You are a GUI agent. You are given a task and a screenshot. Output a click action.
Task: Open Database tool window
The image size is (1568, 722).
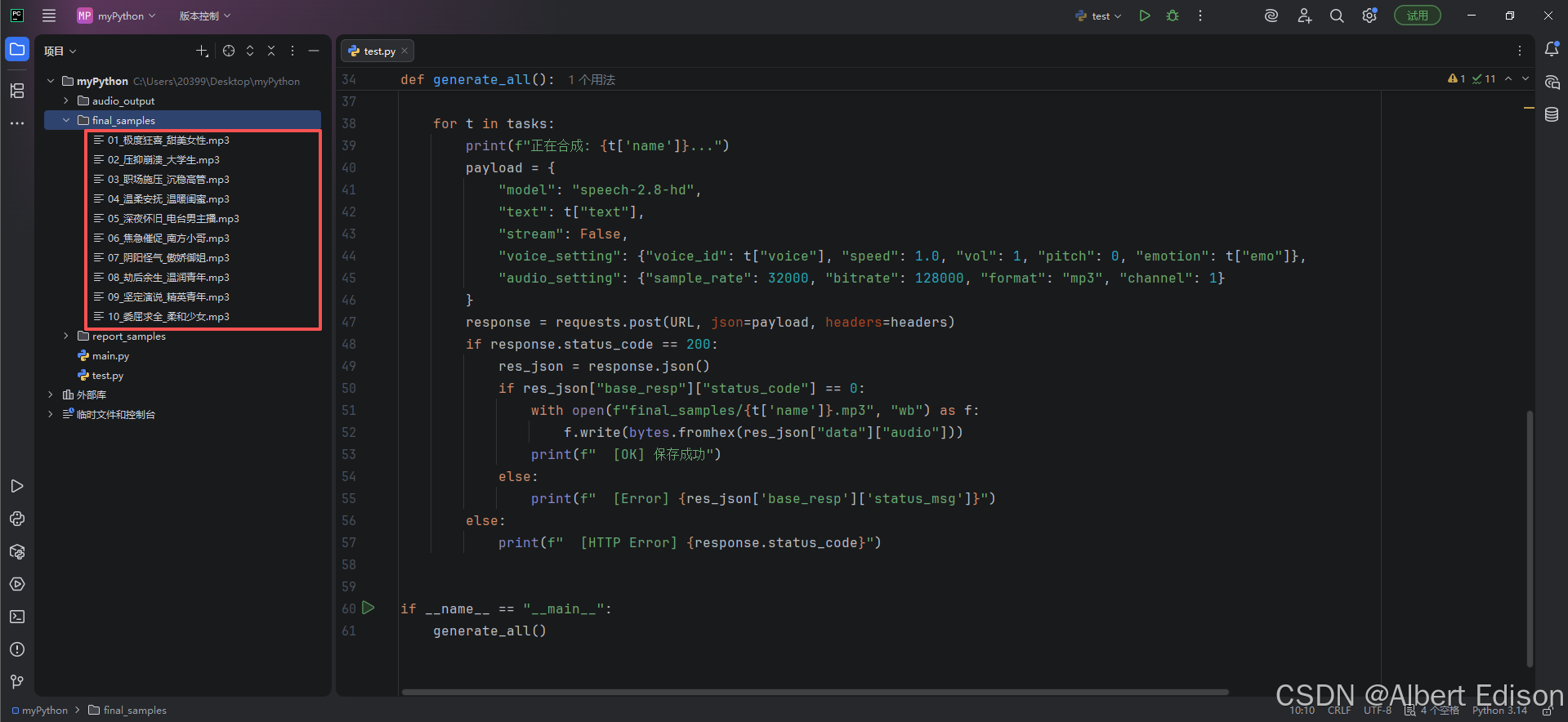coord(1552,114)
